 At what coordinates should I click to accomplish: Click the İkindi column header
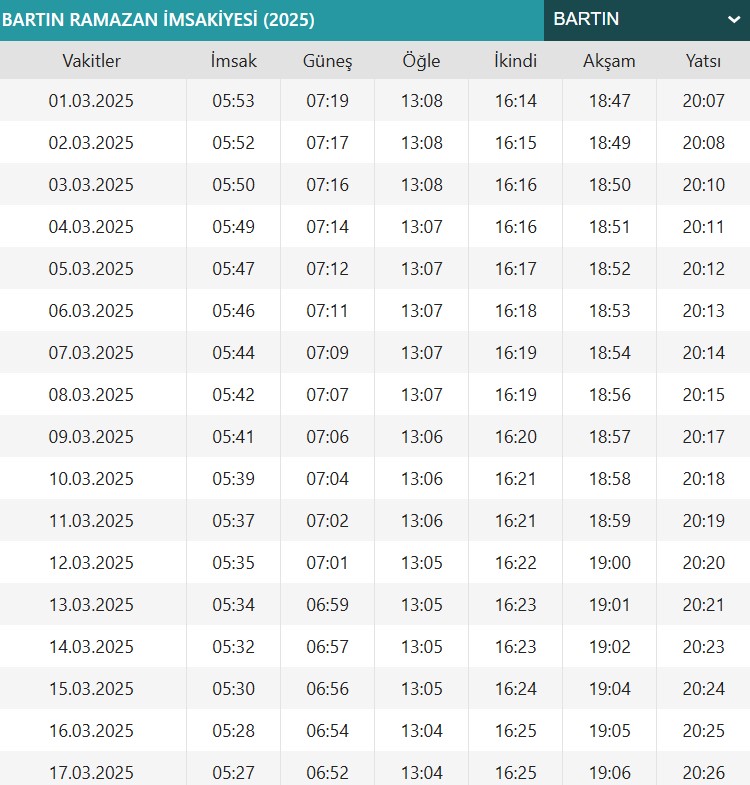[x=515, y=61]
